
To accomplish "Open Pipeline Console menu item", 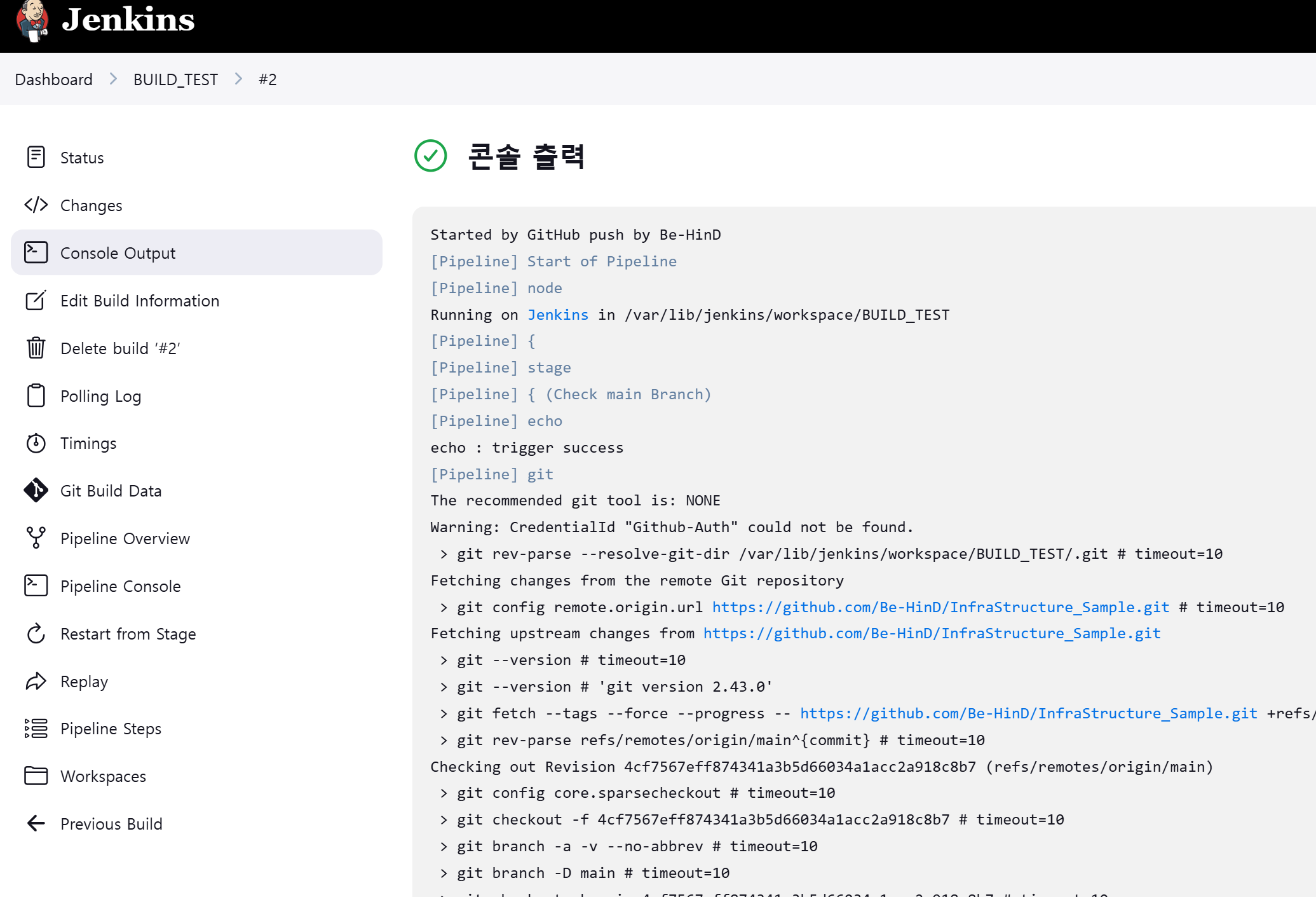I will click(121, 586).
